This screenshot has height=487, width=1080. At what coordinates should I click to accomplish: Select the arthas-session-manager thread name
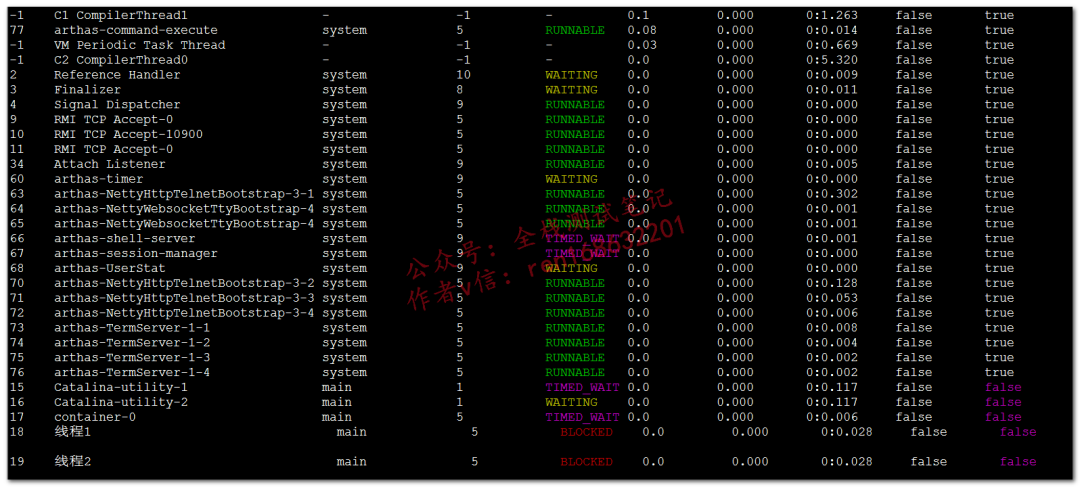tap(136, 253)
